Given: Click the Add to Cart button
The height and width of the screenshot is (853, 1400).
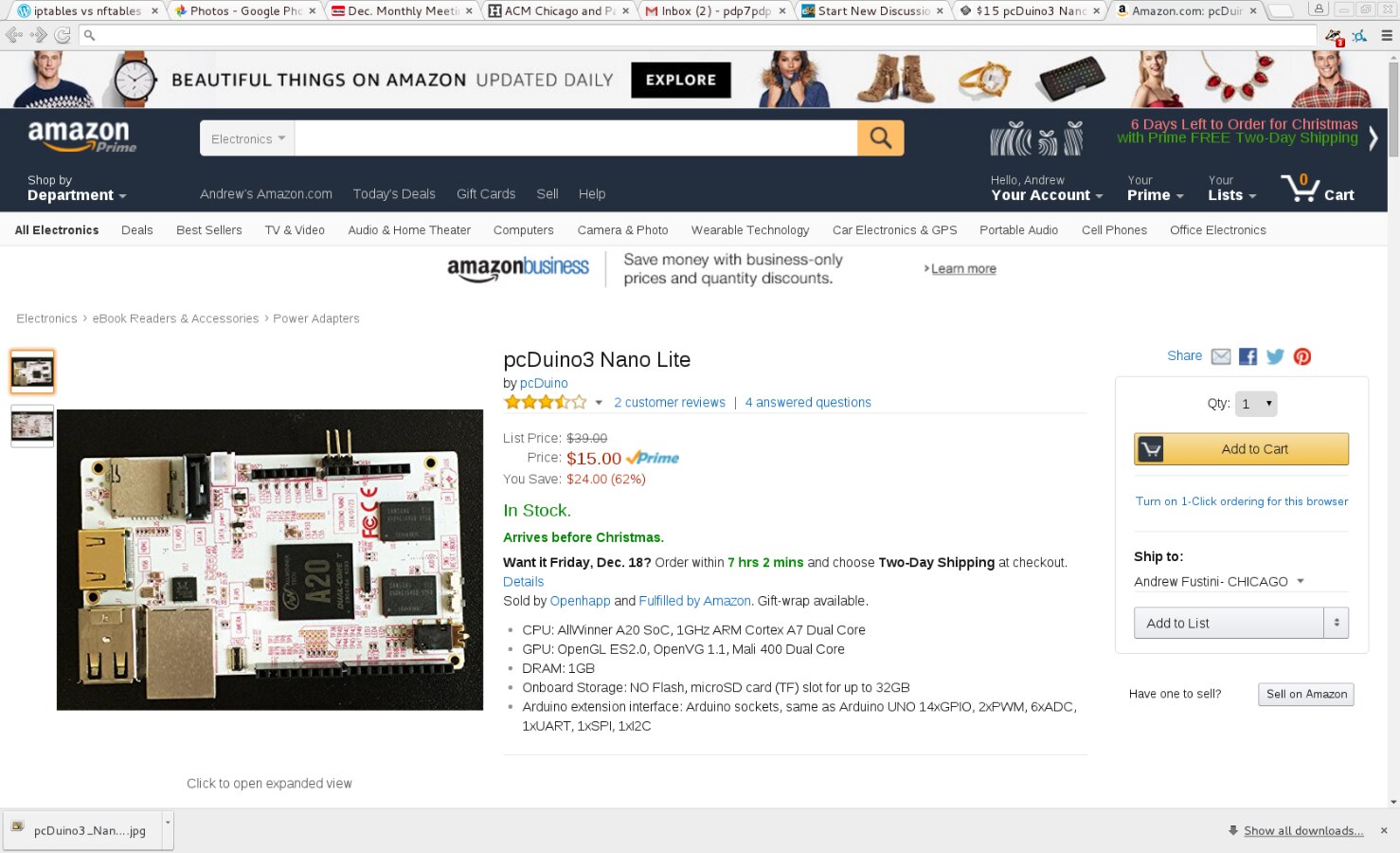Looking at the screenshot, I should click(1241, 449).
